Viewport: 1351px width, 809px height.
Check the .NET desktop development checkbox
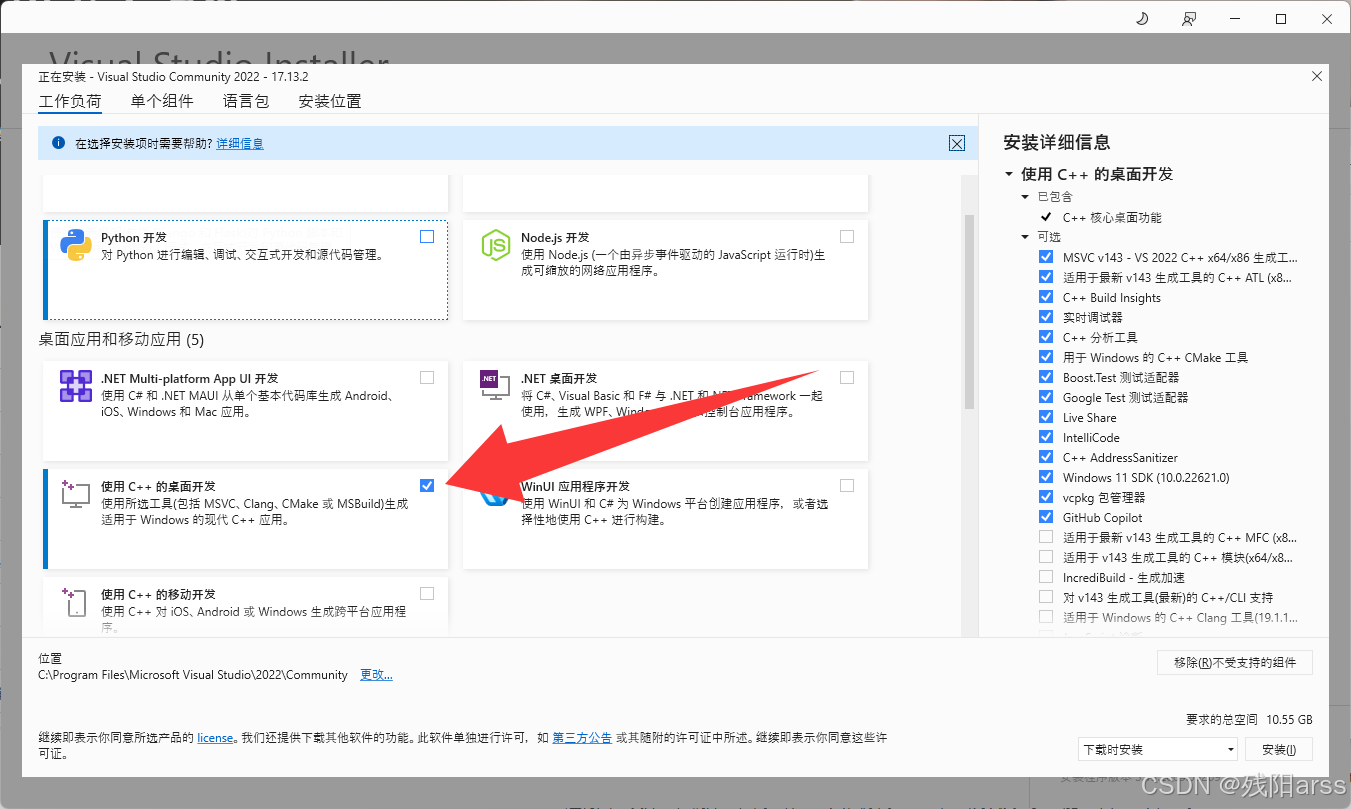click(847, 378)
